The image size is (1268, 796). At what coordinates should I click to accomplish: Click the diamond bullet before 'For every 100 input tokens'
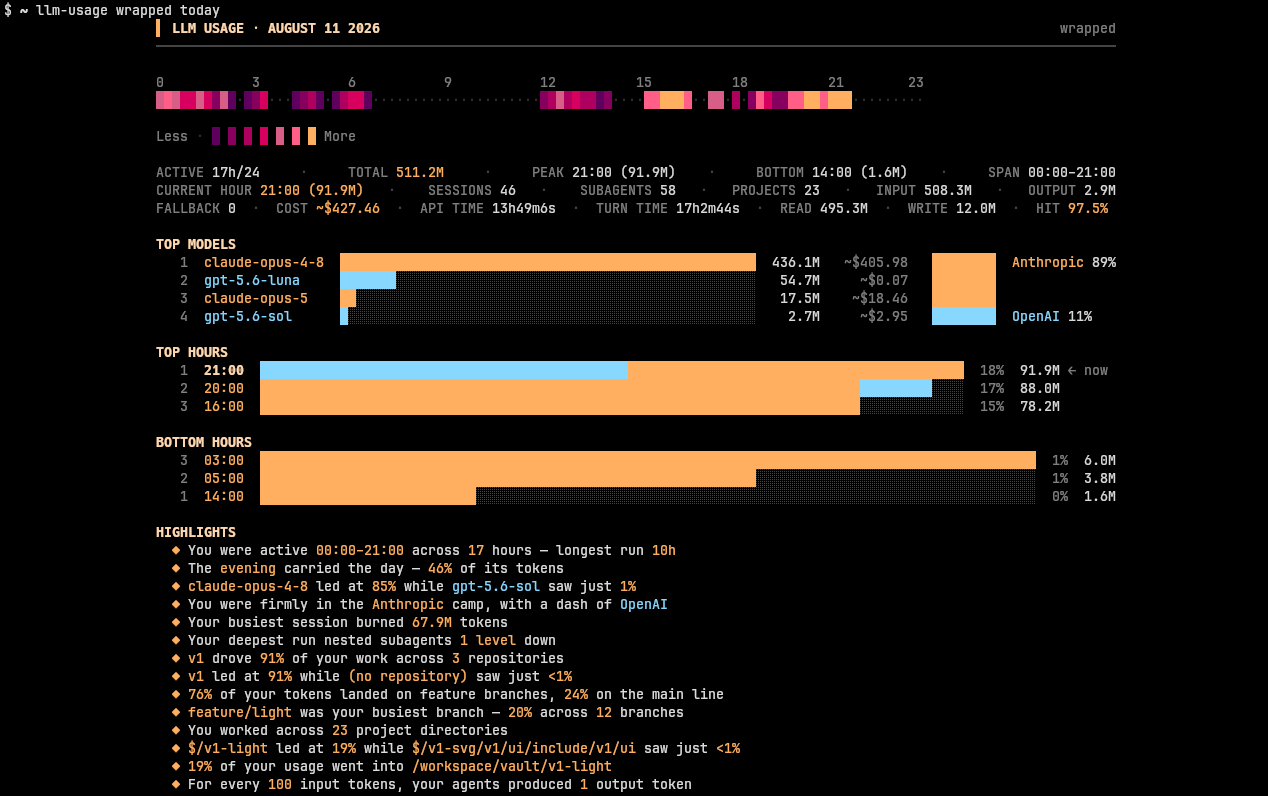[176, 785]
